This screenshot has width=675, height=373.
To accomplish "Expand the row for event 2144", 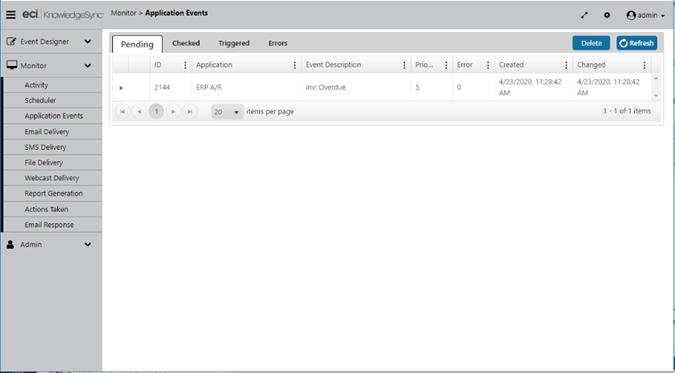I will (121, 88).
